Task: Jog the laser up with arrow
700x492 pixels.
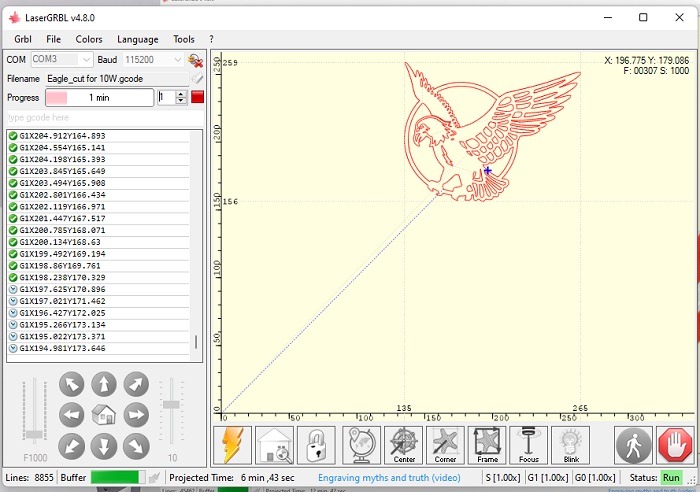Action: [x=104, y=384]
